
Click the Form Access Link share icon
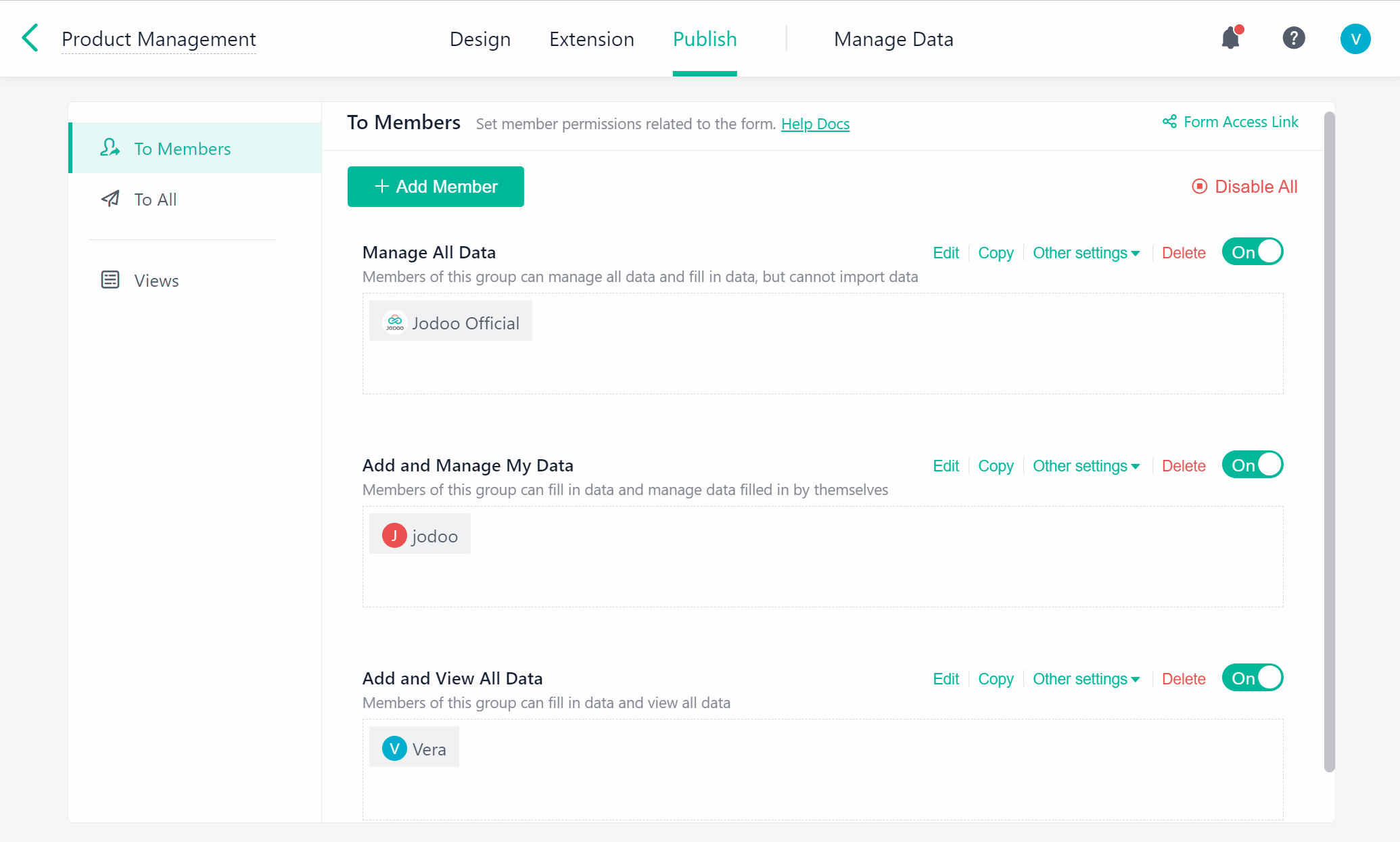(x=1169, y=122)
